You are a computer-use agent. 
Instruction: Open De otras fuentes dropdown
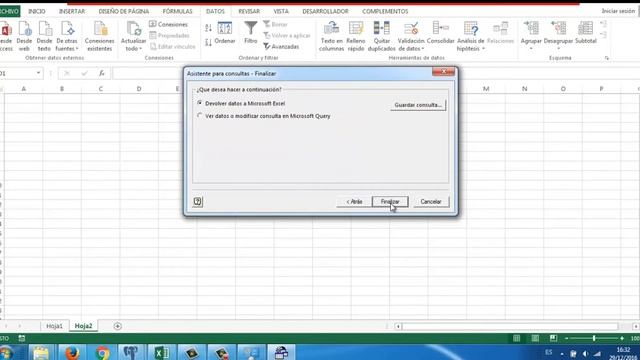(67, 37)
